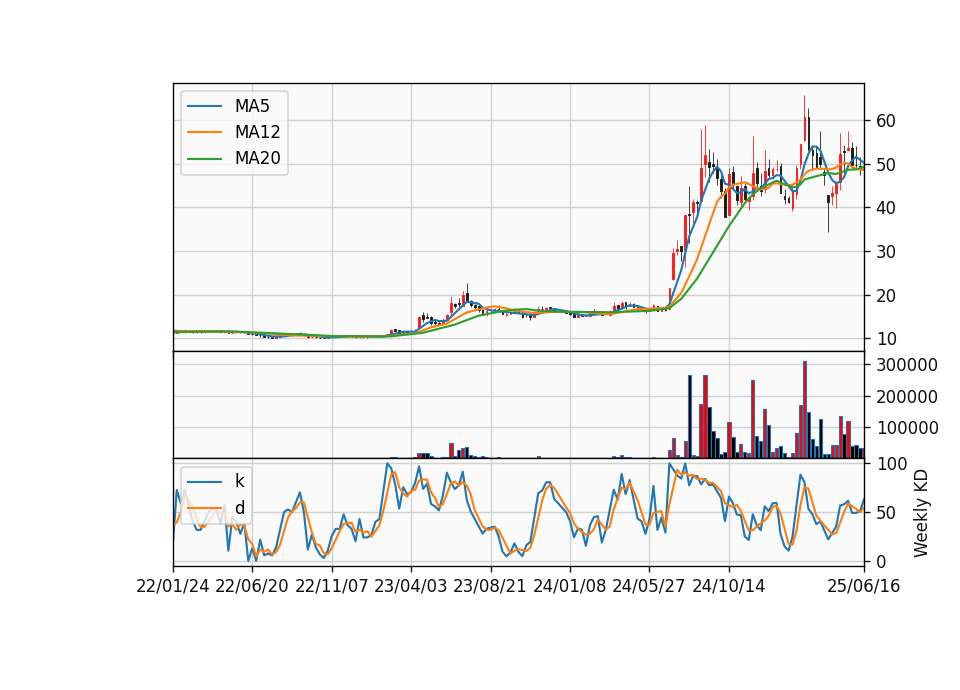Click the 22/06/20 date tick label
The height and width of the screenshot is (690, 960).
(x=252, y=587)
